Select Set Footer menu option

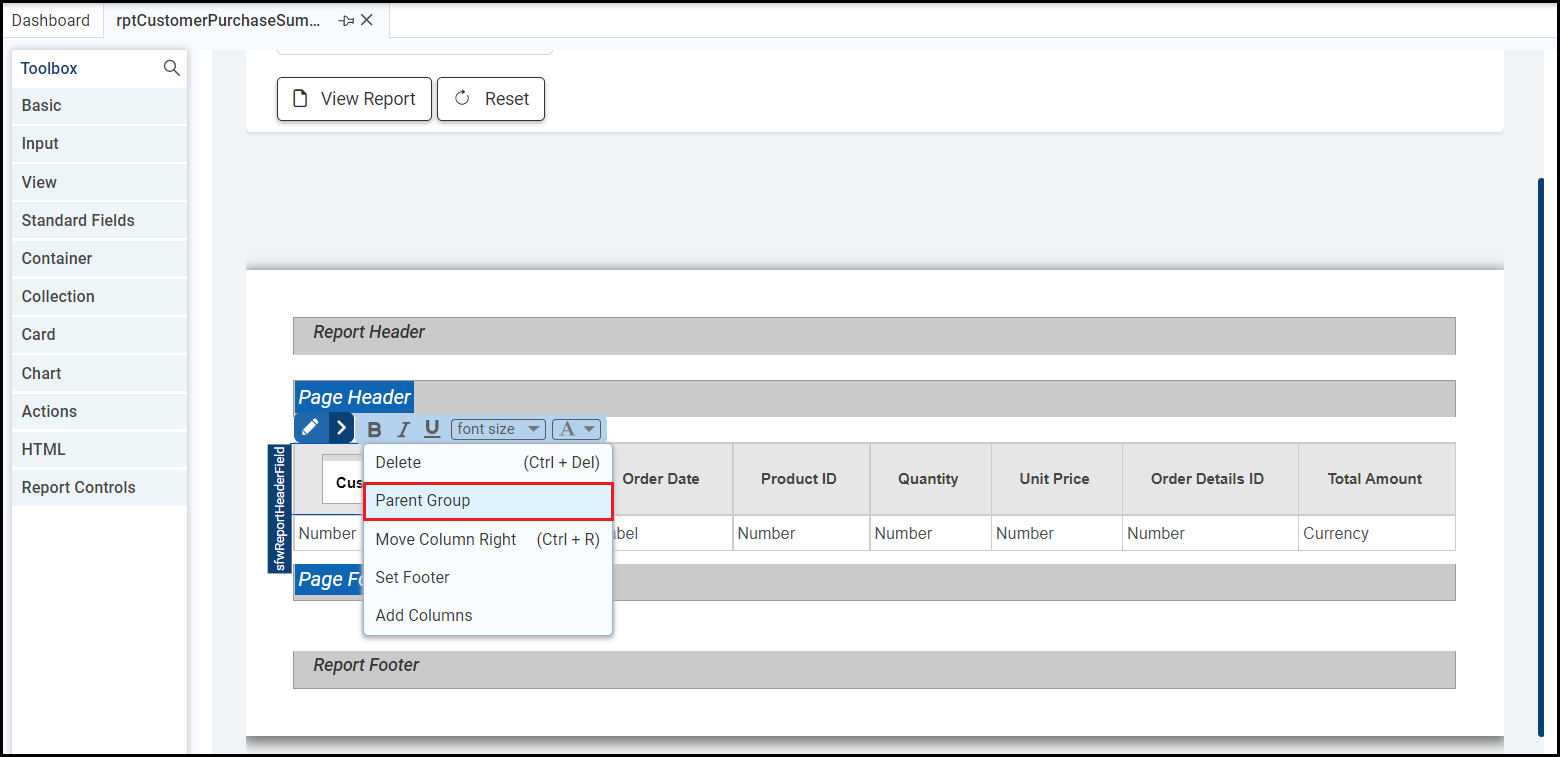(x=488, y=577)
